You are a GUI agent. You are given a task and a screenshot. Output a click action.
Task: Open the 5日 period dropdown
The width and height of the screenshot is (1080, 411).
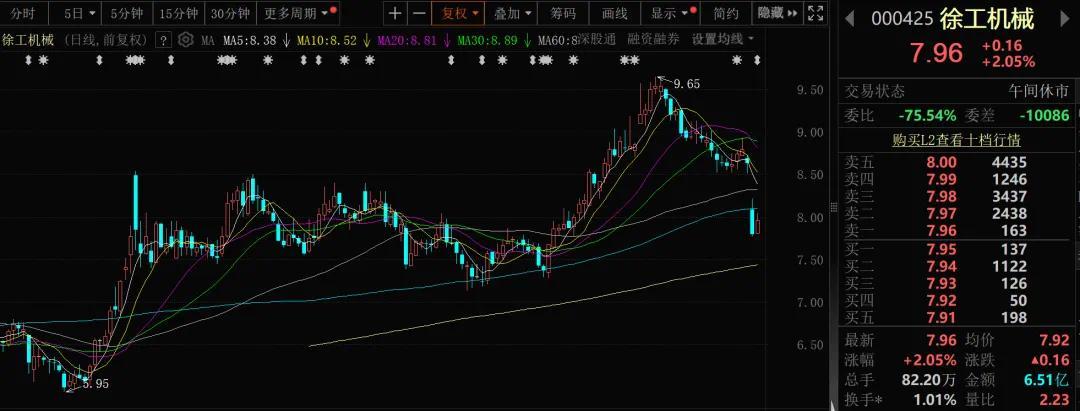coord(80,13)
